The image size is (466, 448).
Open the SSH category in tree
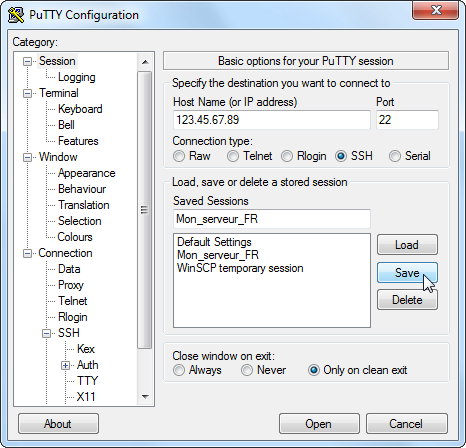tap(68, 333)
